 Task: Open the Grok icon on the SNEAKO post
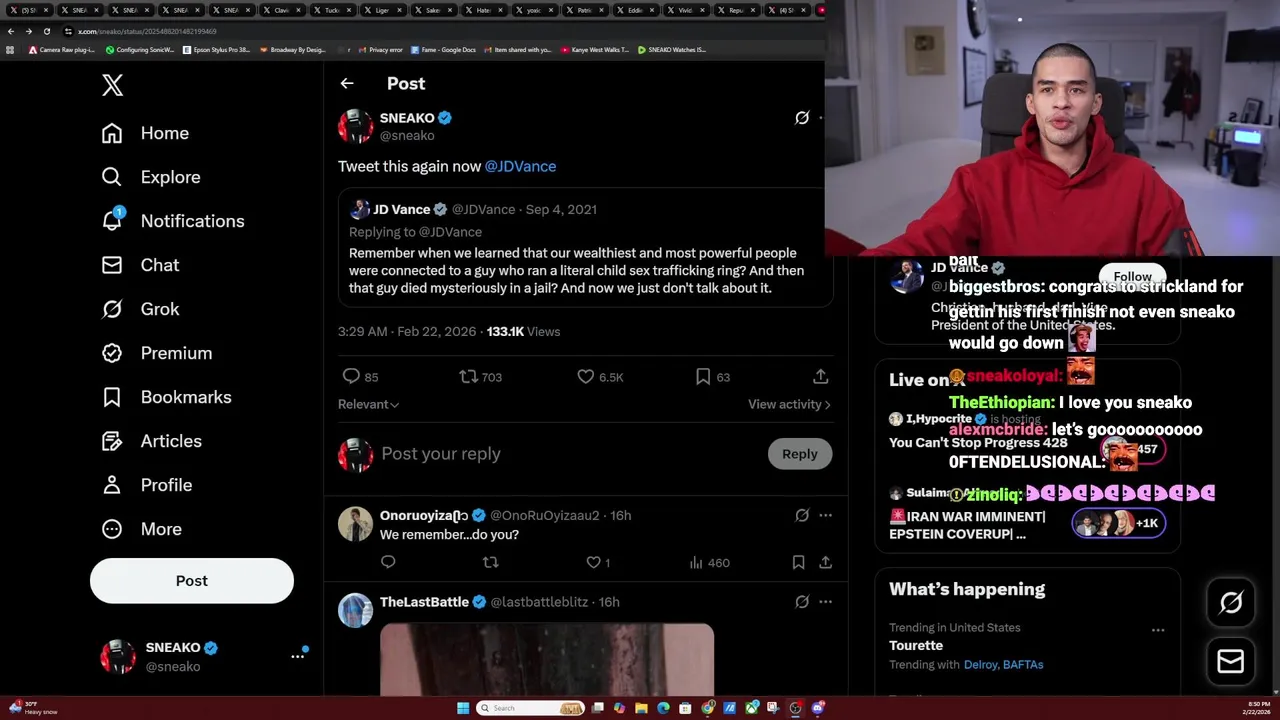(x=802, y=118)
